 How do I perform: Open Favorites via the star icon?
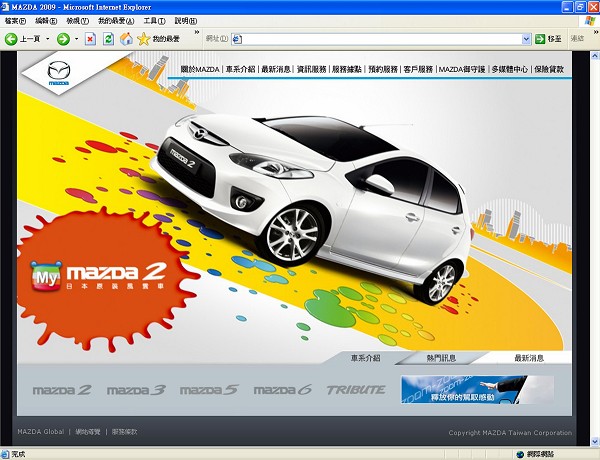[143, 39]
